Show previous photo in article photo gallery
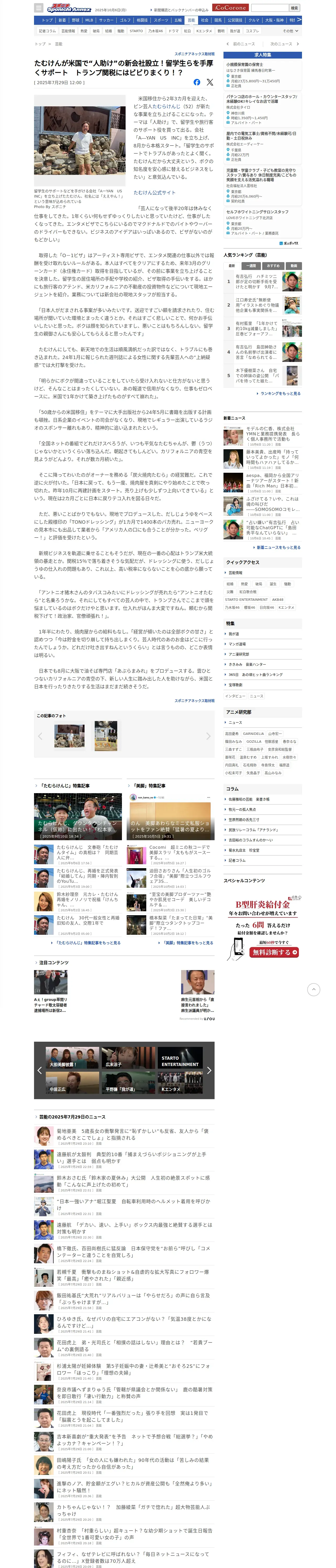The image size is (336, 1568). click(41, 736)
